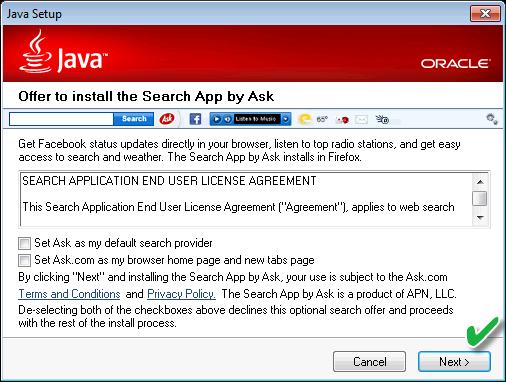The image size is (506, 382).
Task: Open the Privacy Policy link
Action: coord(181,294)
